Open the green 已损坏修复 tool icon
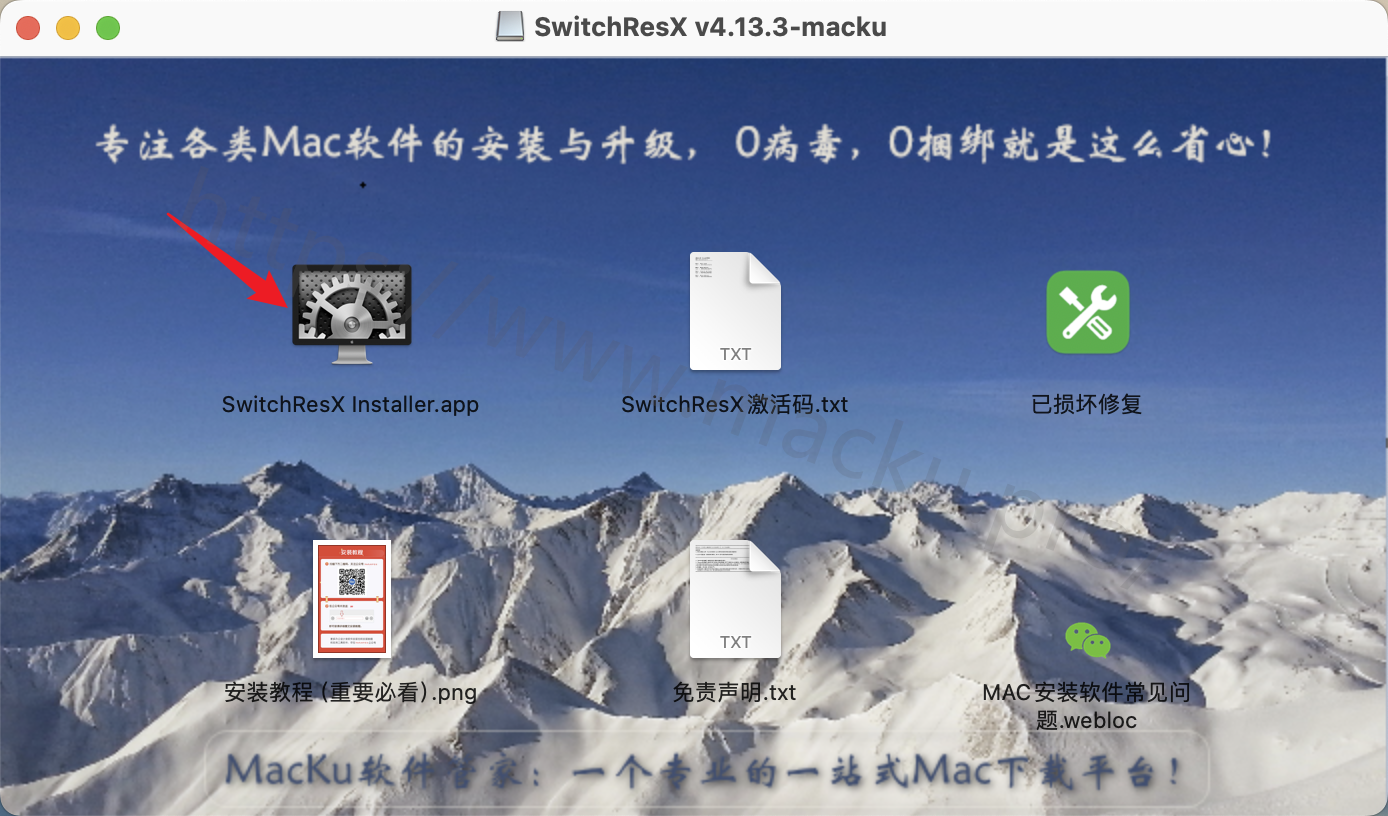This screenshot has height=816, width=1388. point(1087,312)
